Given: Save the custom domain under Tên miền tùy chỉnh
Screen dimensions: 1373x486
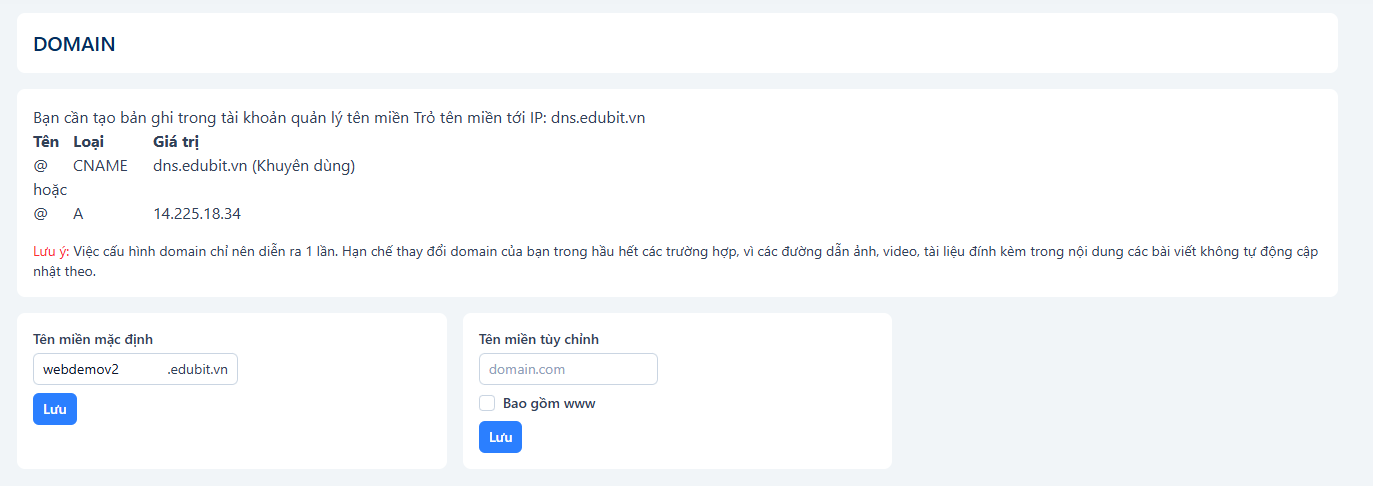Looking at the screenshot, I should click(500, 437).
